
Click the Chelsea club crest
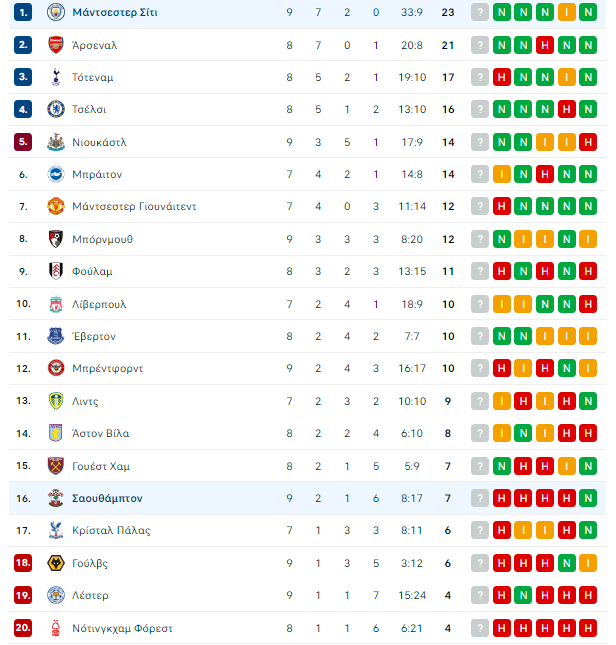tap(56, 109)
